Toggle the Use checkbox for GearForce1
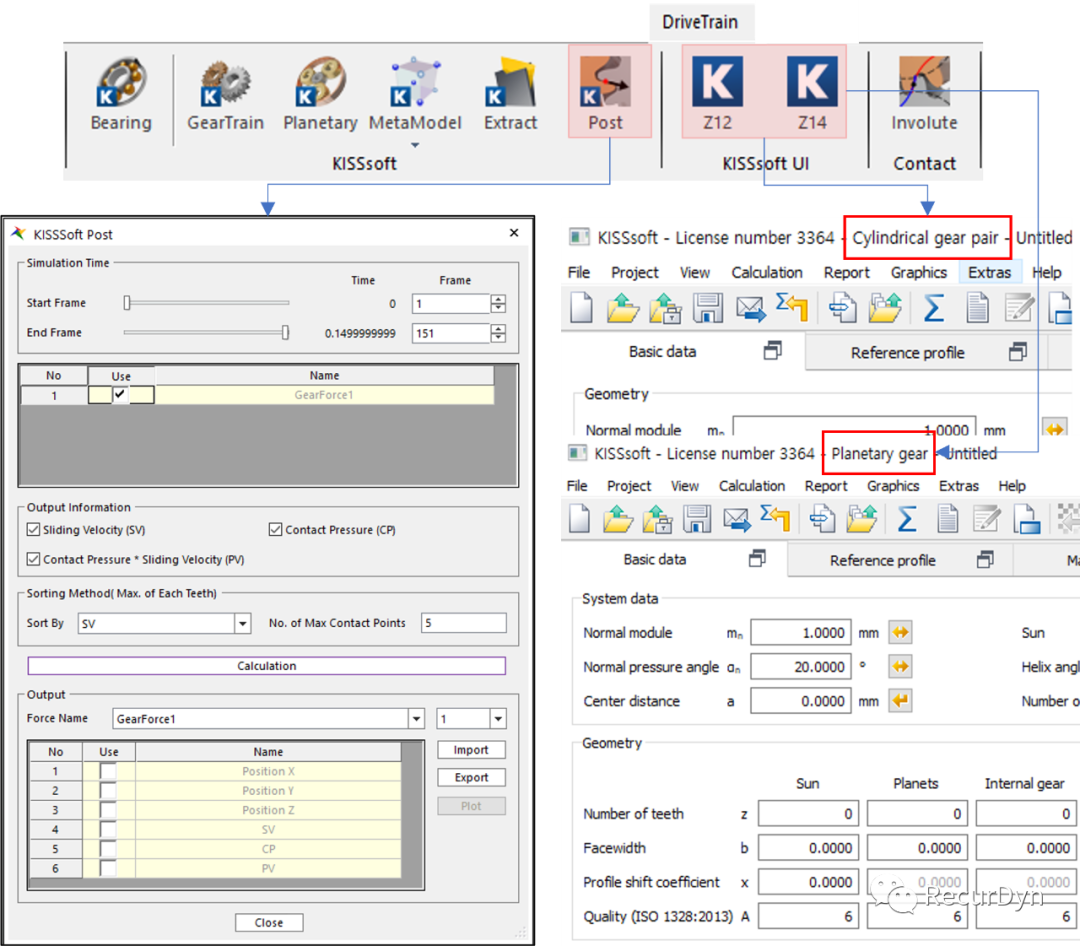The height and width of the screenshot is (946, 1080). [x=121, y=395]
